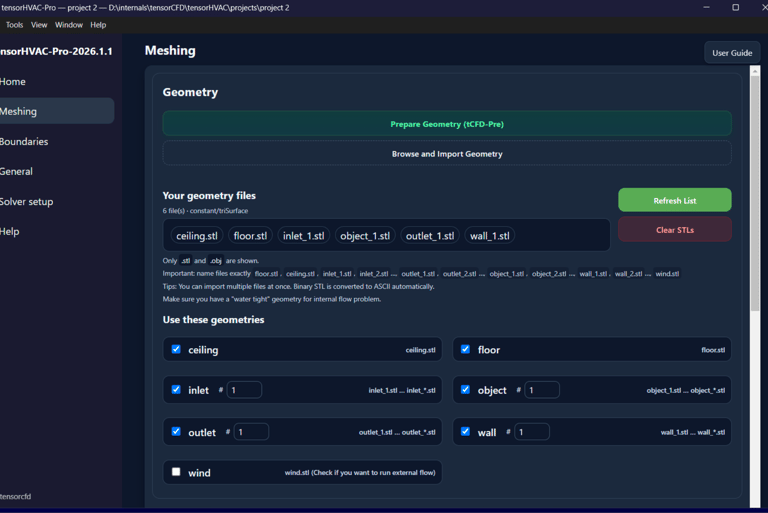The width and height of the screenshot is (768, 513).
Task: Minimize the tensorHVAC-Pro window
Action: pos(706,7)
